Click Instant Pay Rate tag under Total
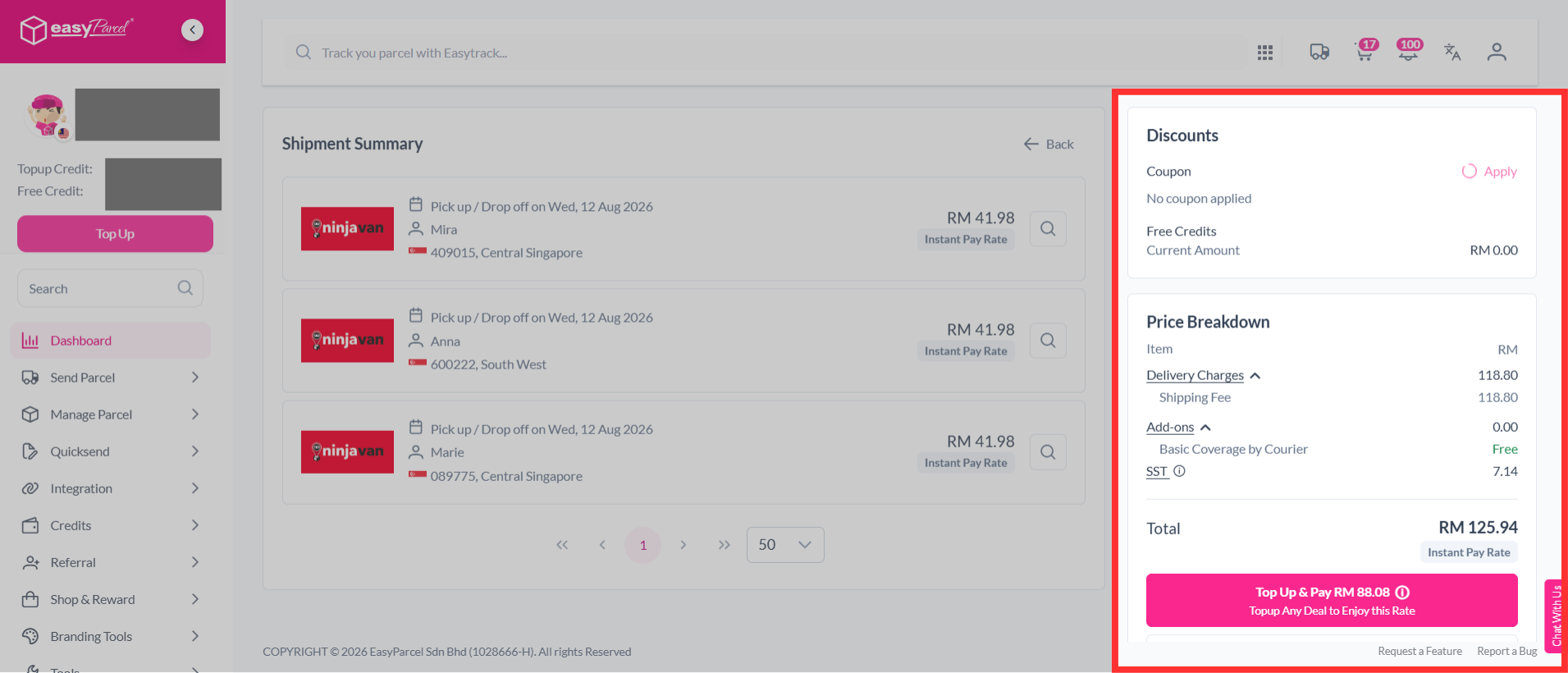Viewport: 1568px width, 673px height. (x=1469, y=552)
